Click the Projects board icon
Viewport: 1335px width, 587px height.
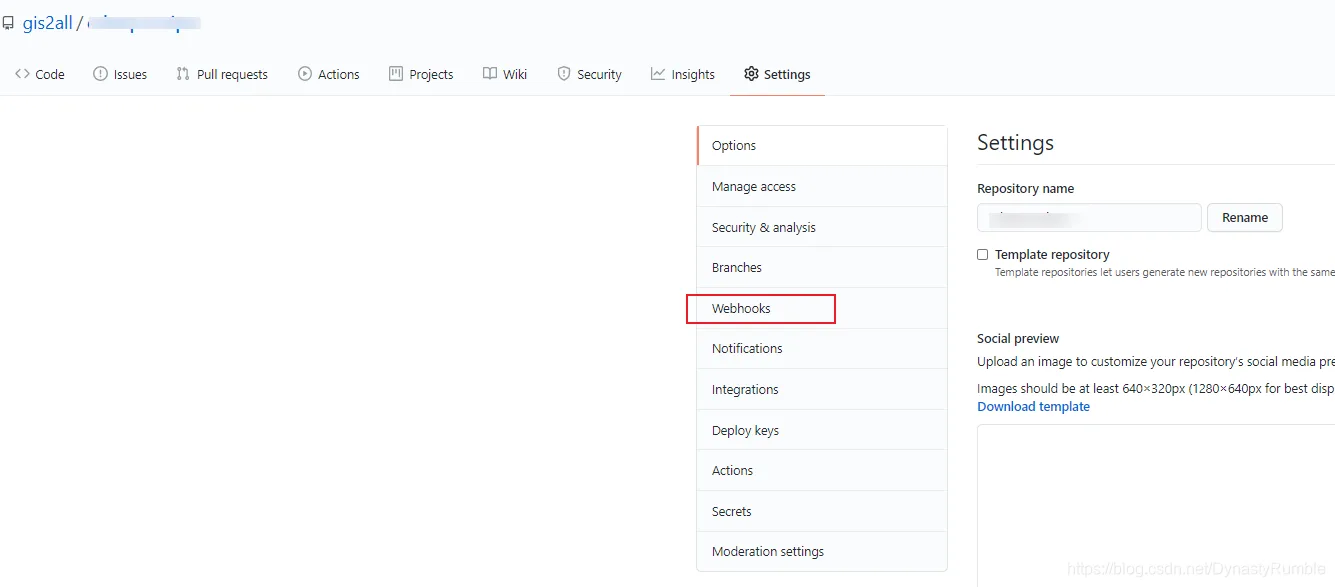tap(396, 74)
